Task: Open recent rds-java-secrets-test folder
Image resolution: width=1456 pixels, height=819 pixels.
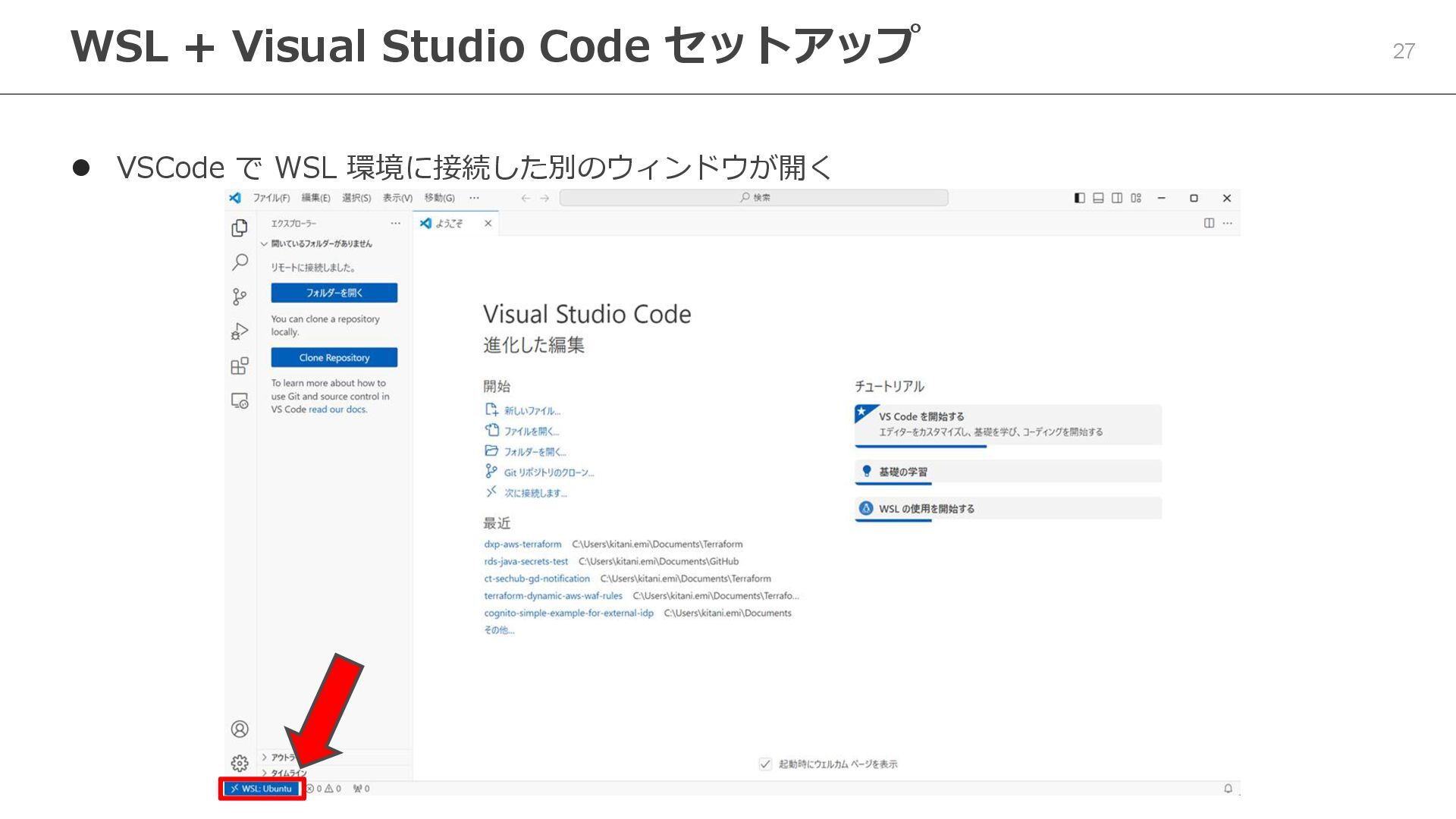Action: pos(526,562)
